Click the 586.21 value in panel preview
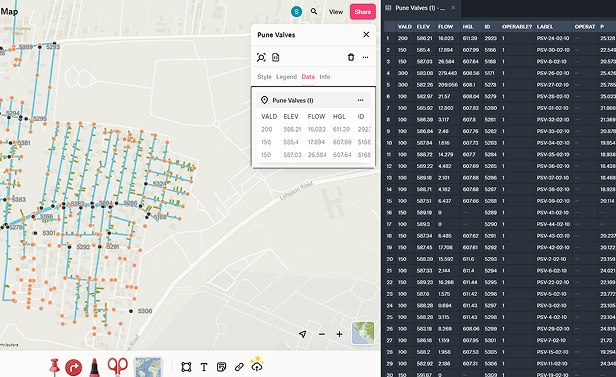 292,129
